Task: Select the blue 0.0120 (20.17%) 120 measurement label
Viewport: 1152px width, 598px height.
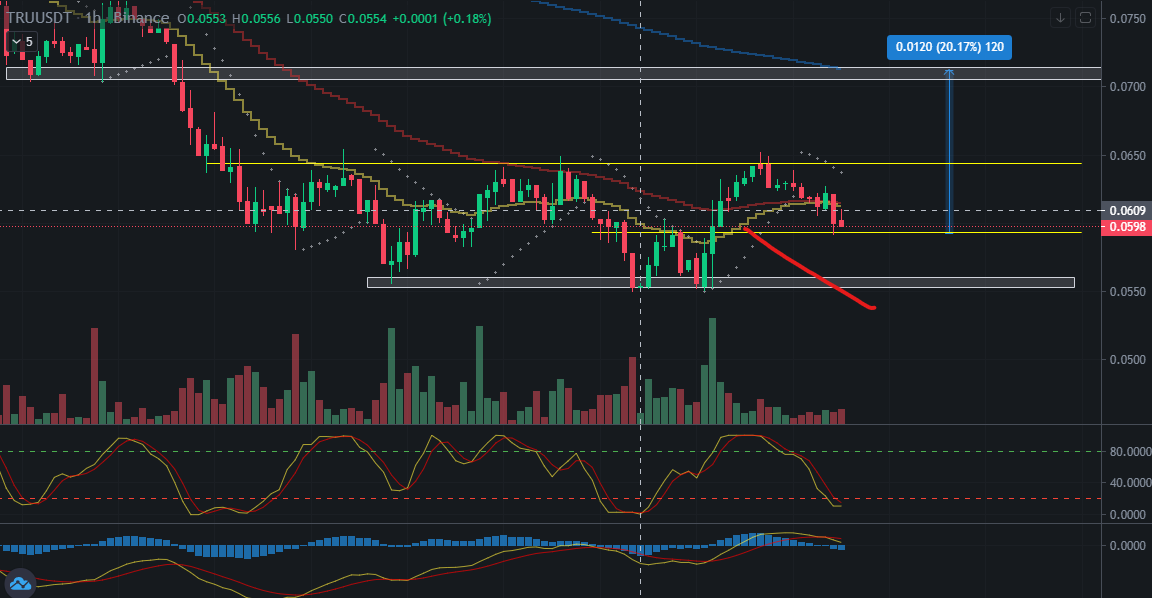Action: click(949, 47)
